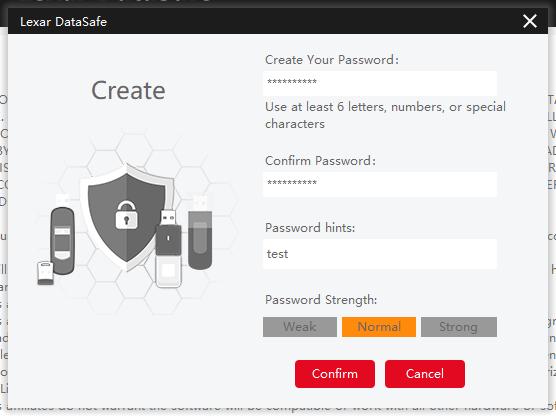This screenshot has width=556, height=416.
Task: Click the Cancel button
Action: pos(425,374)
